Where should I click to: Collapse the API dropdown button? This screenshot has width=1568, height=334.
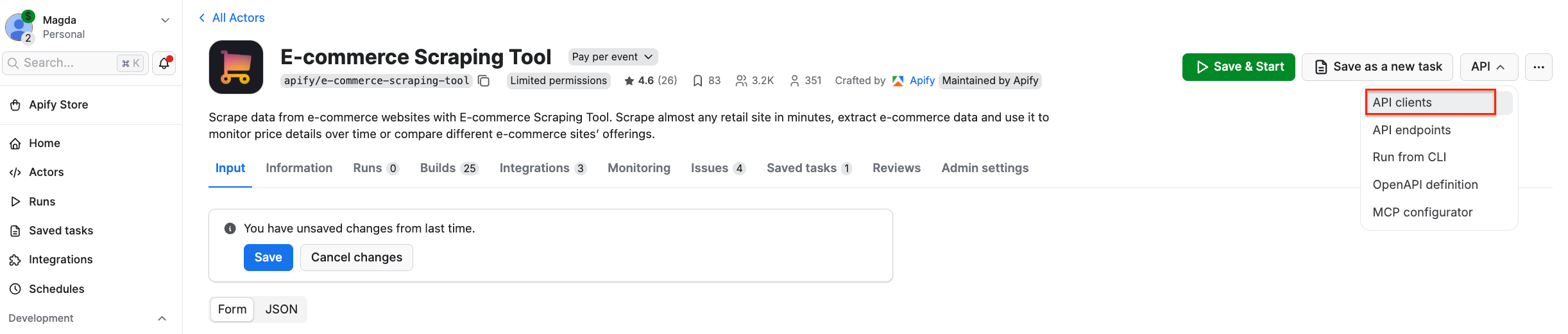coord(1488,67)
